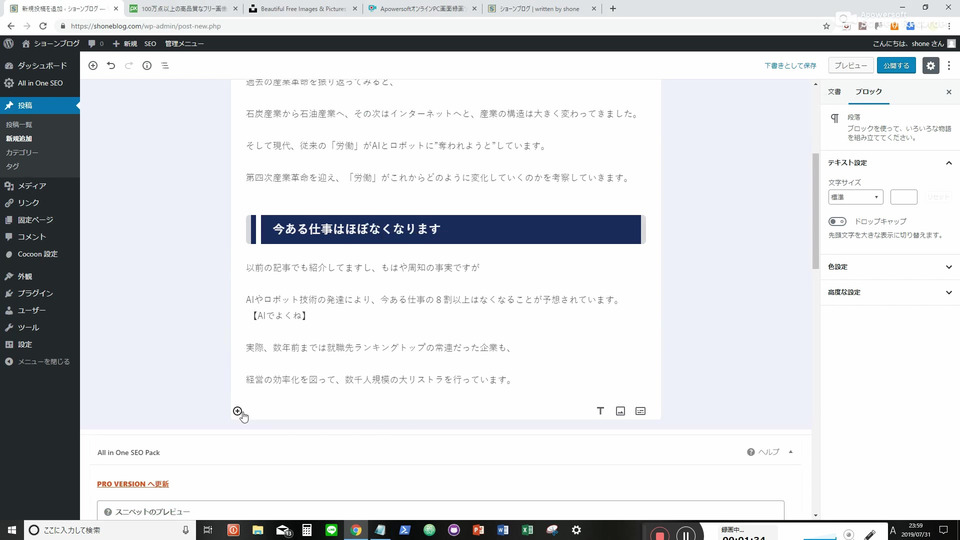Close the block settings sidebar
960x540 pixels.
click(949, 92)
